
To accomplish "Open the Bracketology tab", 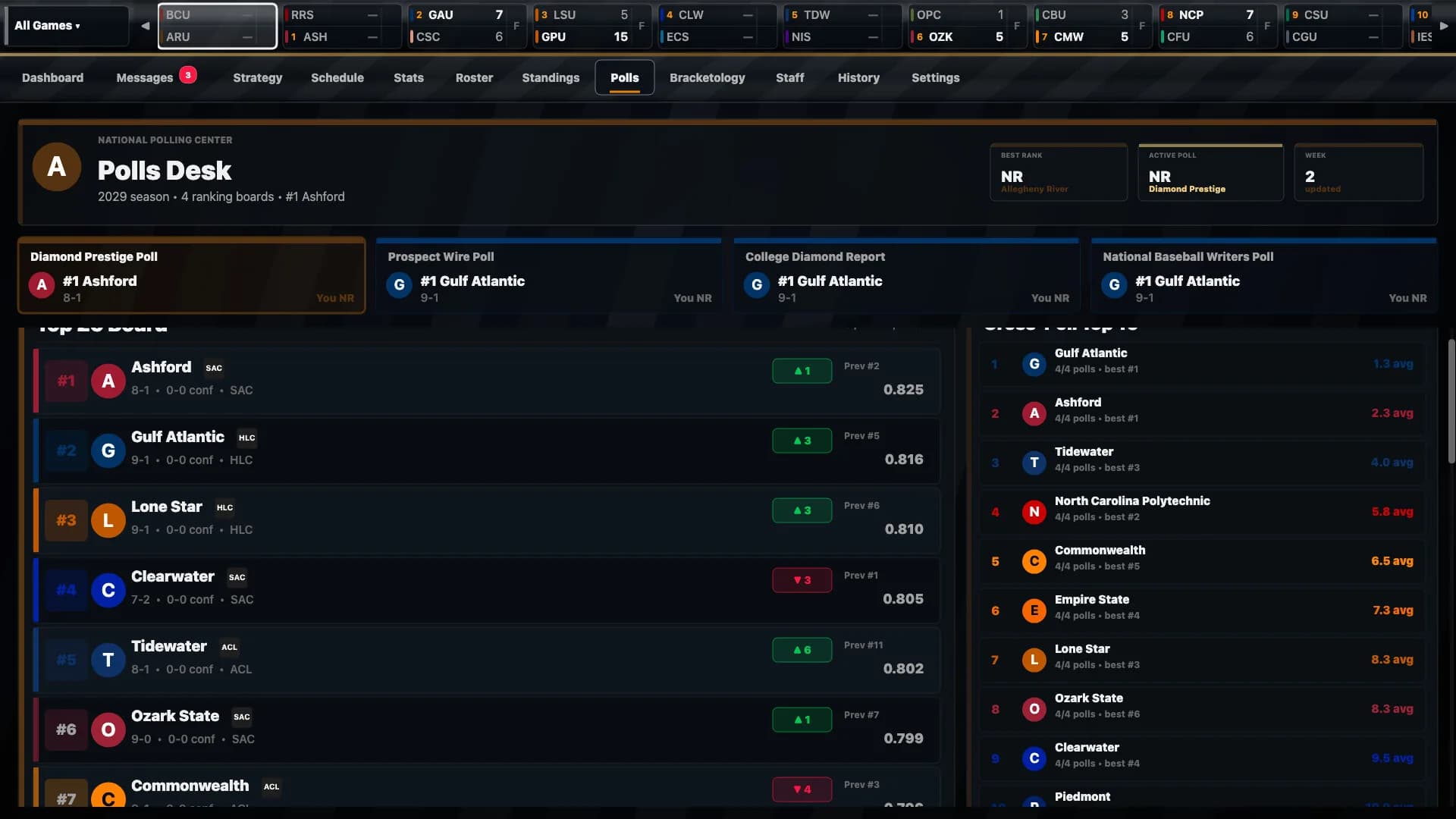I will tap(708, 77).
